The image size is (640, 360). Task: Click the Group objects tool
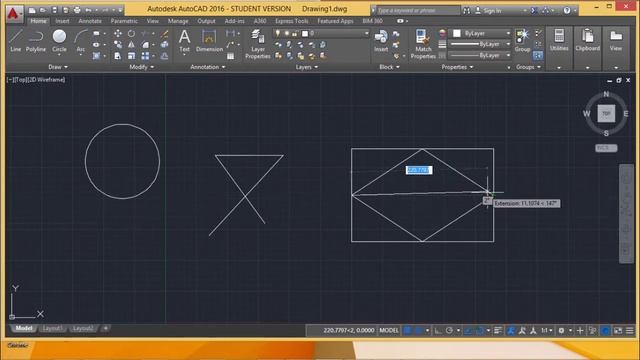[522, 40]
